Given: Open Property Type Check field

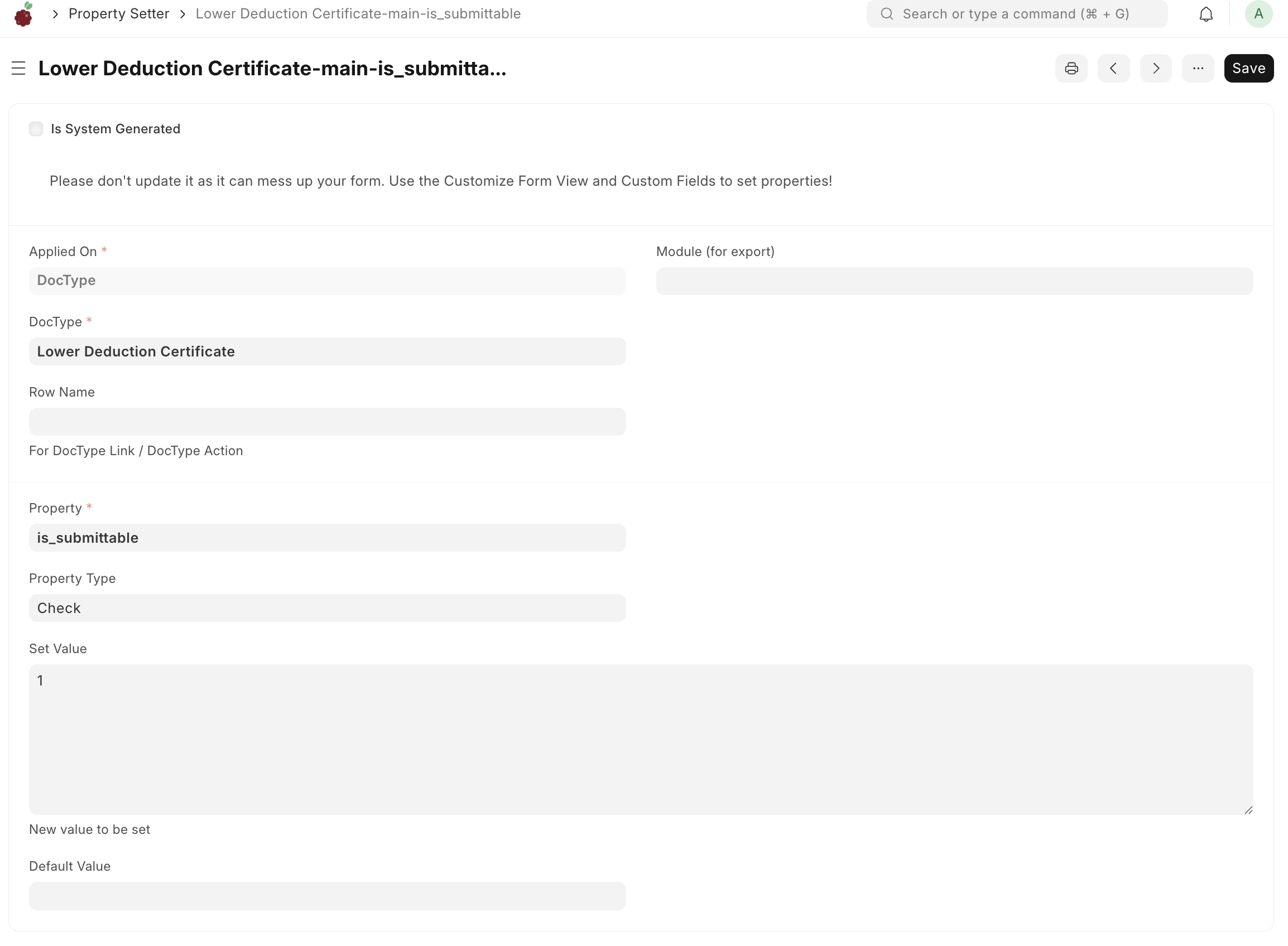Looking at the screenshot, I should [x=327, y=608].
